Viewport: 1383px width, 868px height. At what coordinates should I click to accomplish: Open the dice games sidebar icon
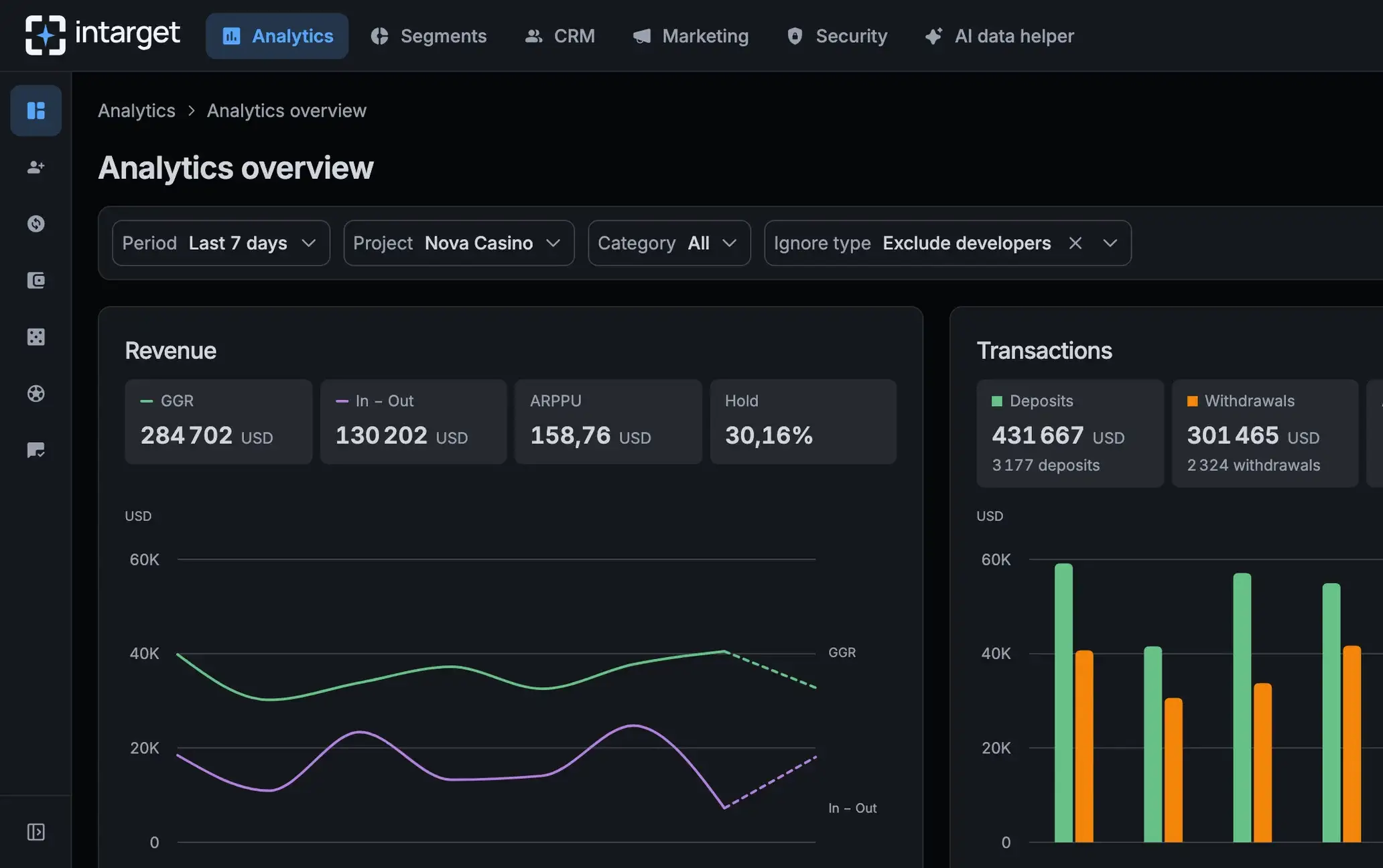36,337
